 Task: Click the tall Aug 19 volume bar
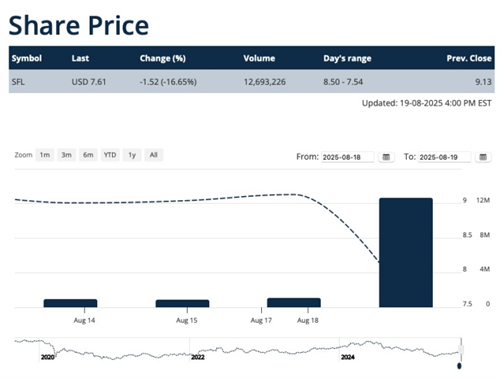(x=406, y=252)
